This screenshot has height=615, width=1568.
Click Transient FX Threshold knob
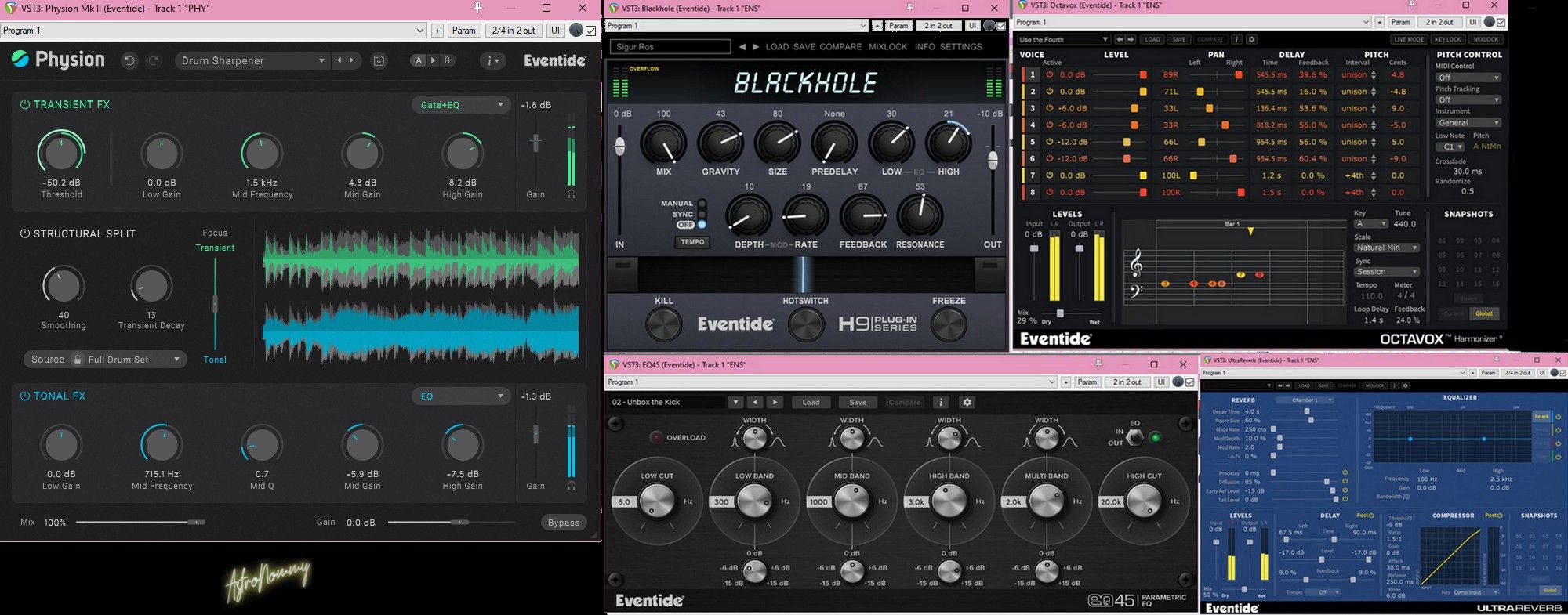coord(61,154)
